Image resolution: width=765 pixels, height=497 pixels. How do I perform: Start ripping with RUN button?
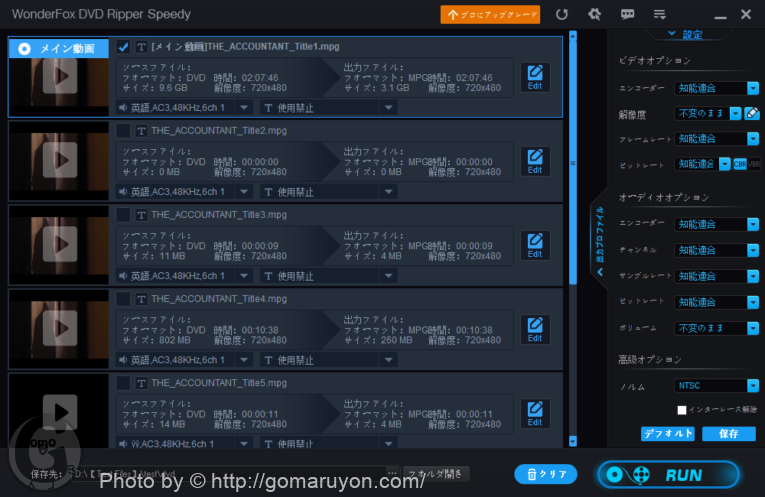point(668,475)
